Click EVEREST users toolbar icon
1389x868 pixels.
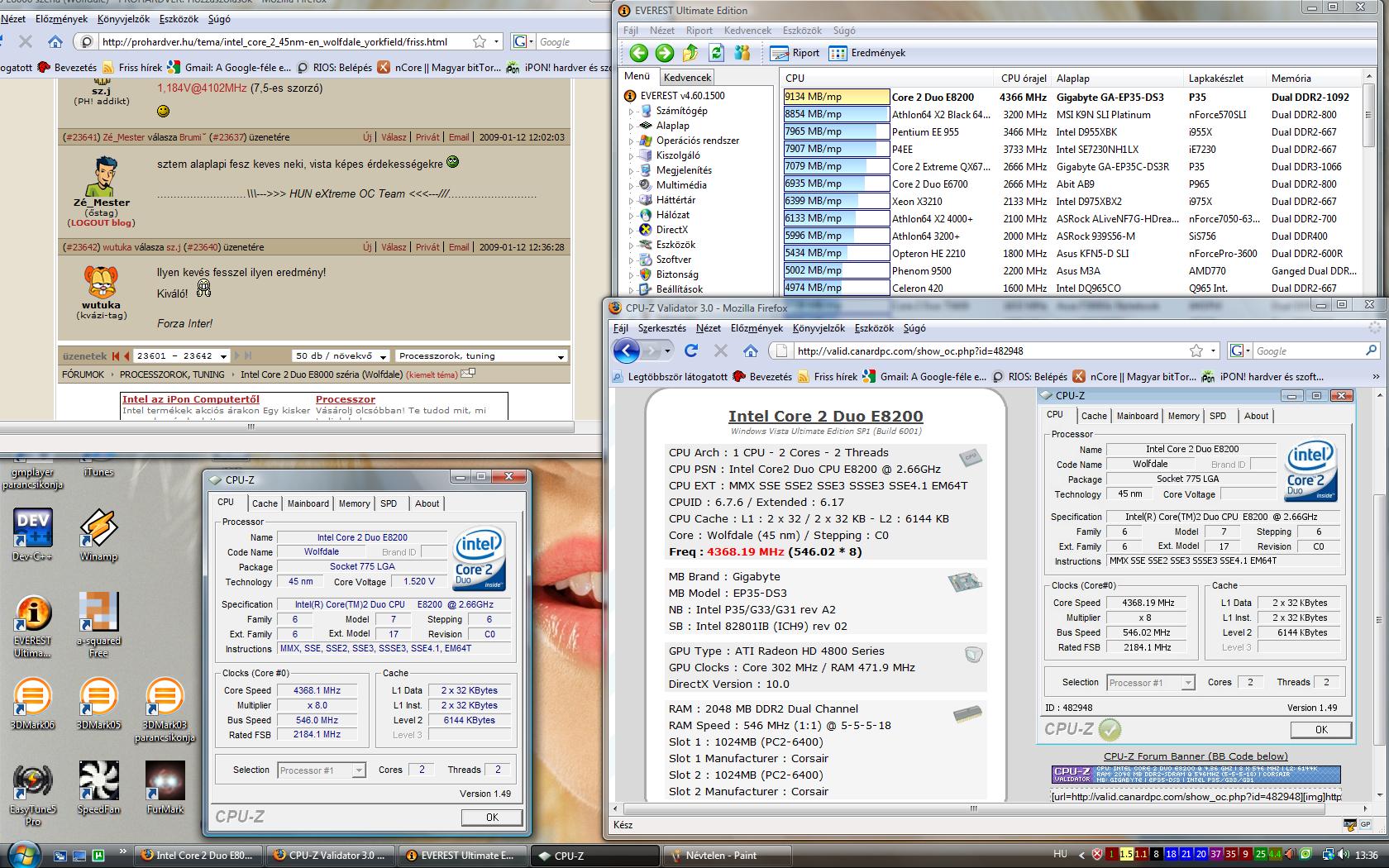coord(742,53)
